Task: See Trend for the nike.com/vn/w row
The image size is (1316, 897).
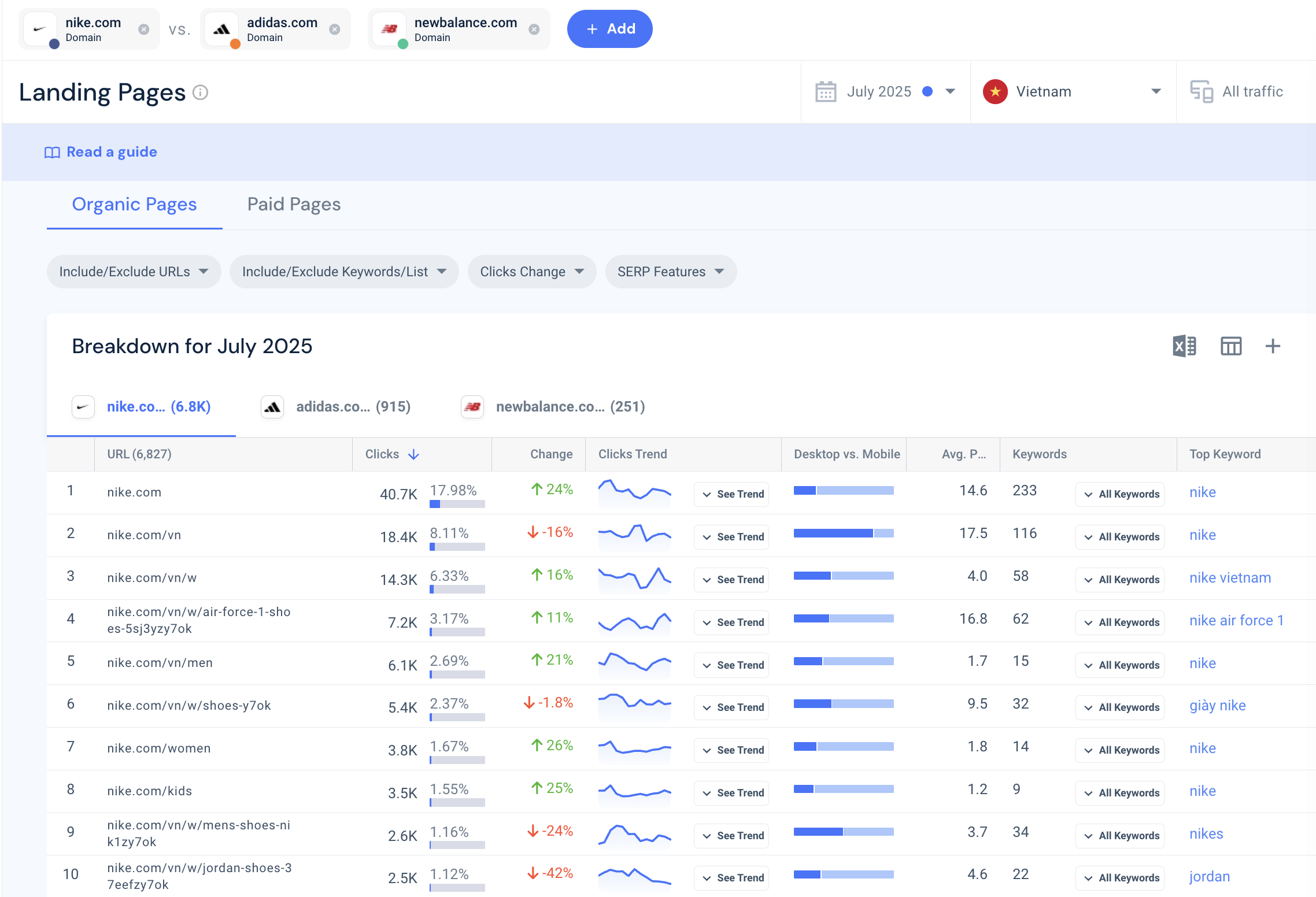Action: (731, 580)
